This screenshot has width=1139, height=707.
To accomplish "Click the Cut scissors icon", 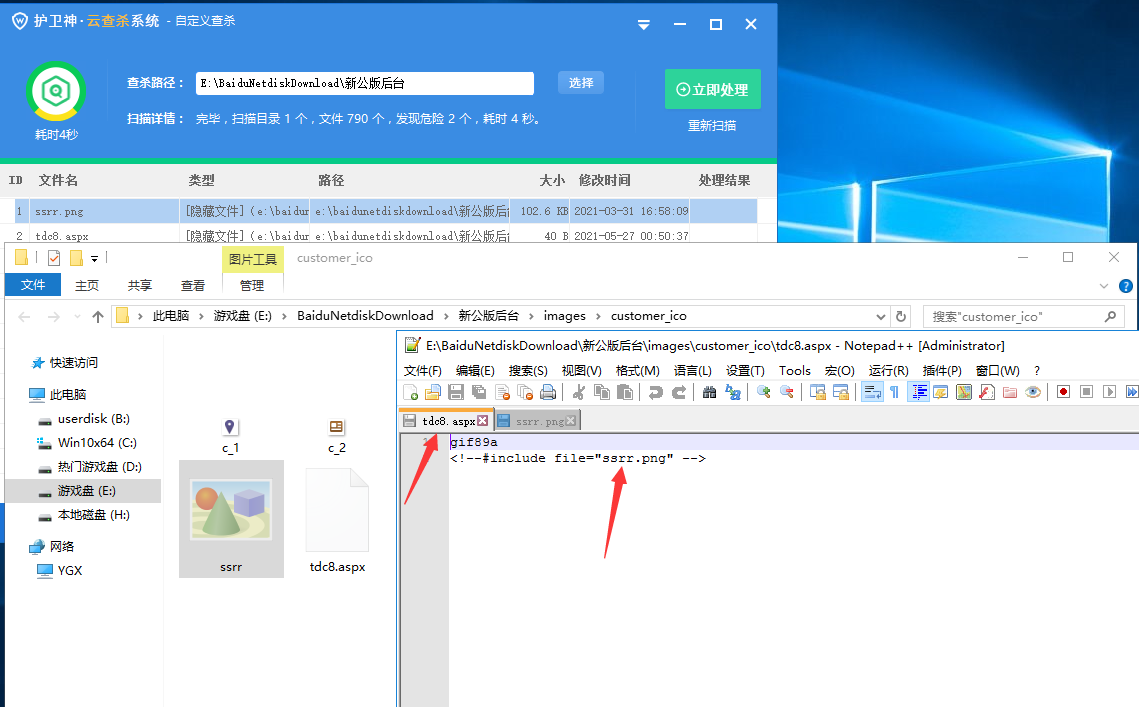I will [x=578, y=392].
